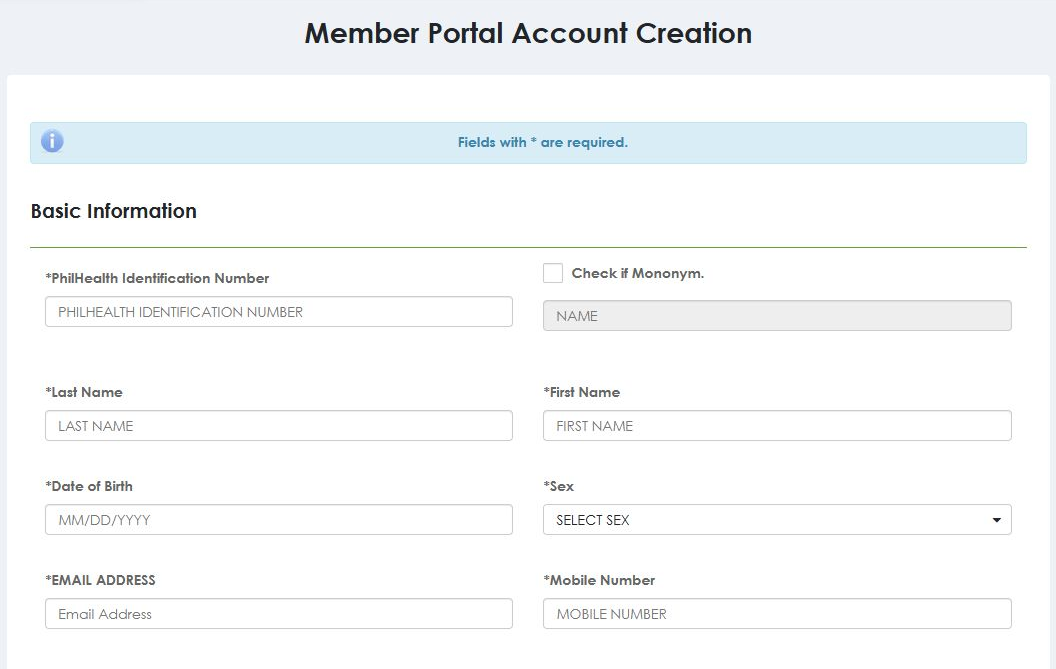
Task: Focus the PhilHealth Identification Number field
Action: (279, 312)
